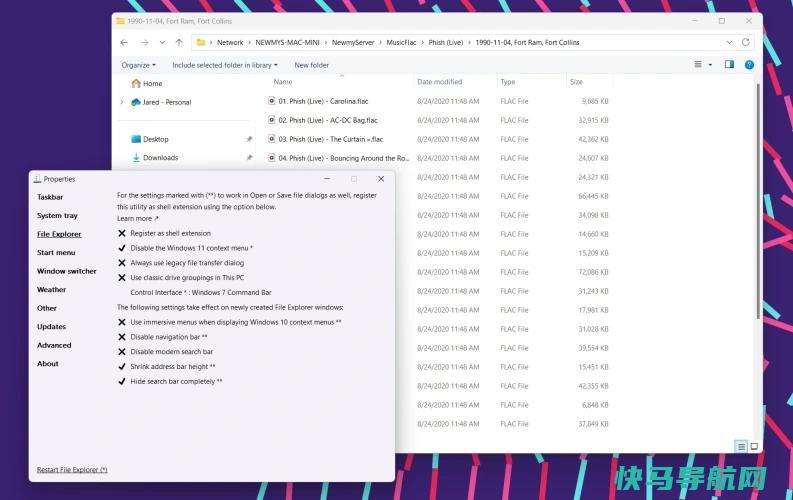Click MusicFlac breadcrumb segment
Image resolution: width=793 pixels, height=500 pixels.
coord(401,42)
